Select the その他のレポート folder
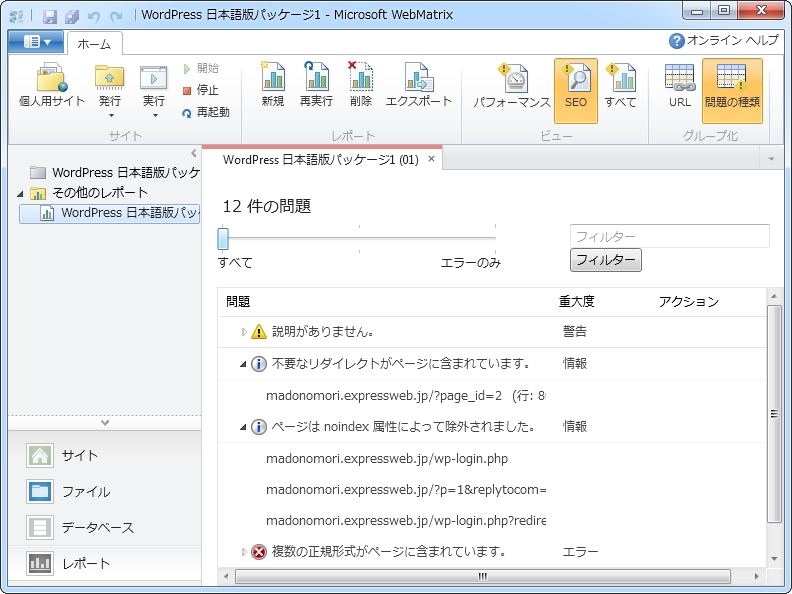 tap(89, 192)
